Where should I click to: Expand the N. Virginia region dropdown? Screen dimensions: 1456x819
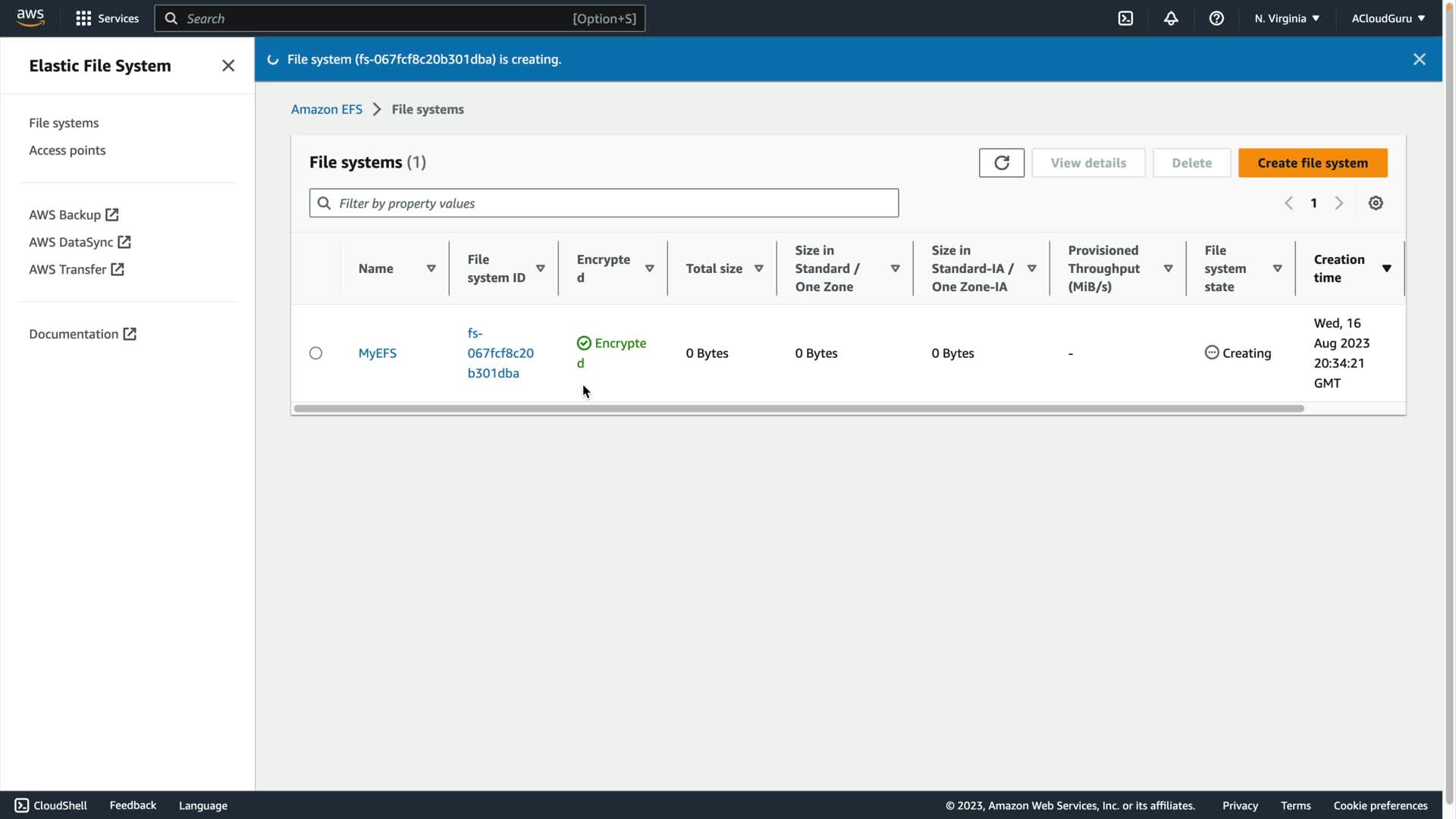(x=1287, y=18)
